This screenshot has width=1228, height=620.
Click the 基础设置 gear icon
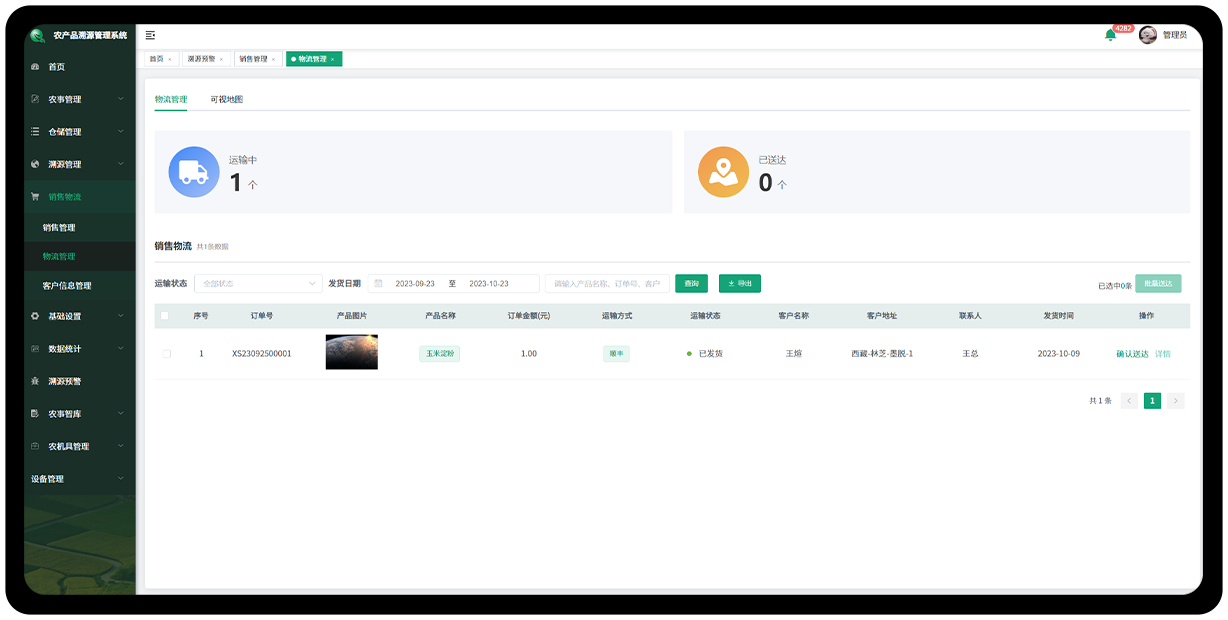click(35, 316)
